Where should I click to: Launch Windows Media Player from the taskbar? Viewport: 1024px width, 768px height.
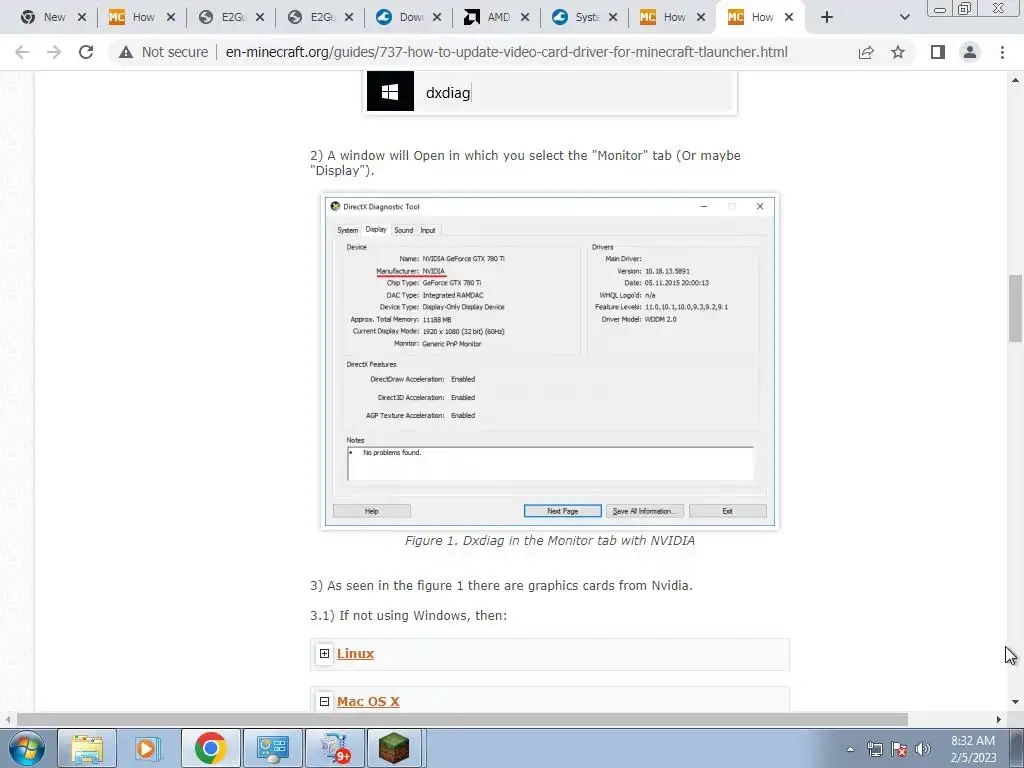tap(148, 748)
